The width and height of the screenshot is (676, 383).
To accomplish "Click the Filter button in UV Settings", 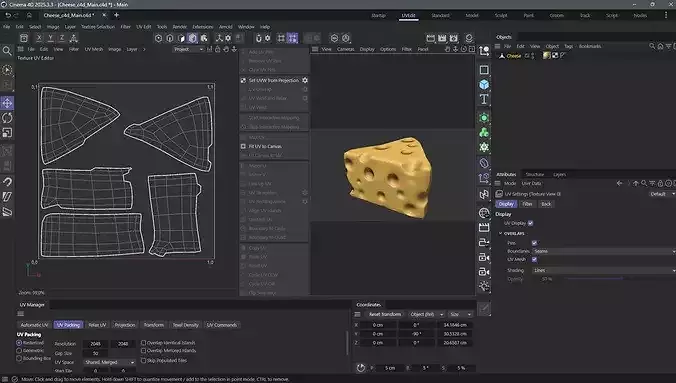I will pyautogui.click(x=527, y=204).
